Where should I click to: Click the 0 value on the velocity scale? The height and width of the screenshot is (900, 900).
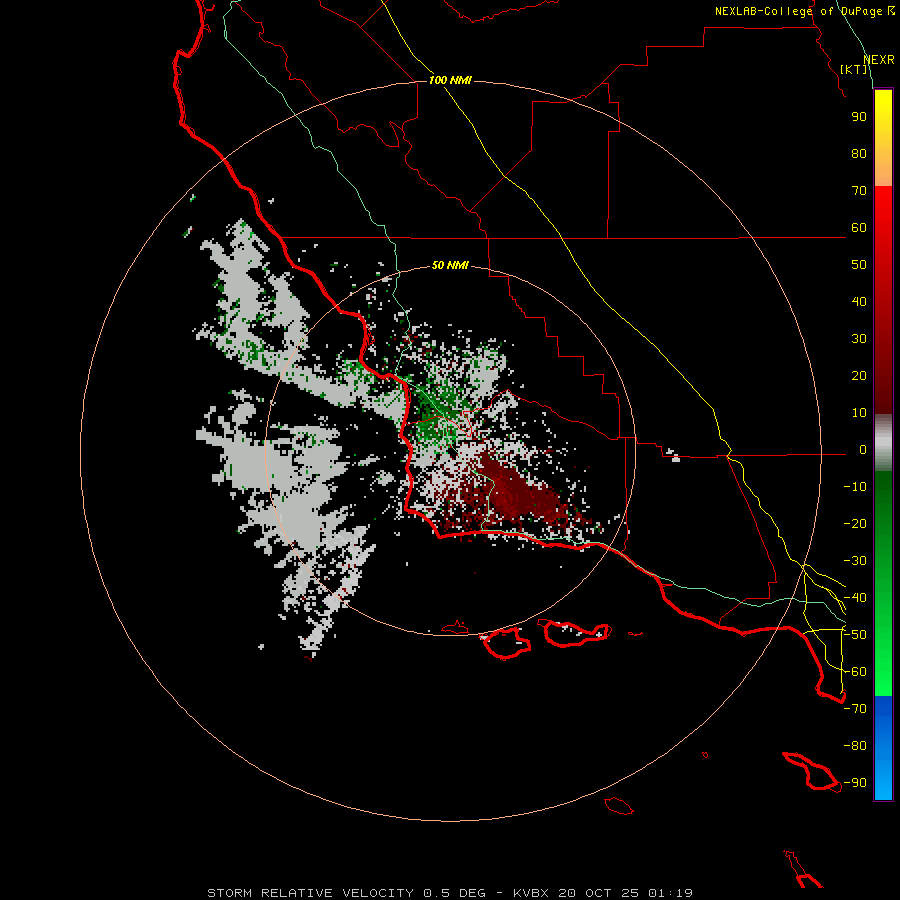pos(863,450)
